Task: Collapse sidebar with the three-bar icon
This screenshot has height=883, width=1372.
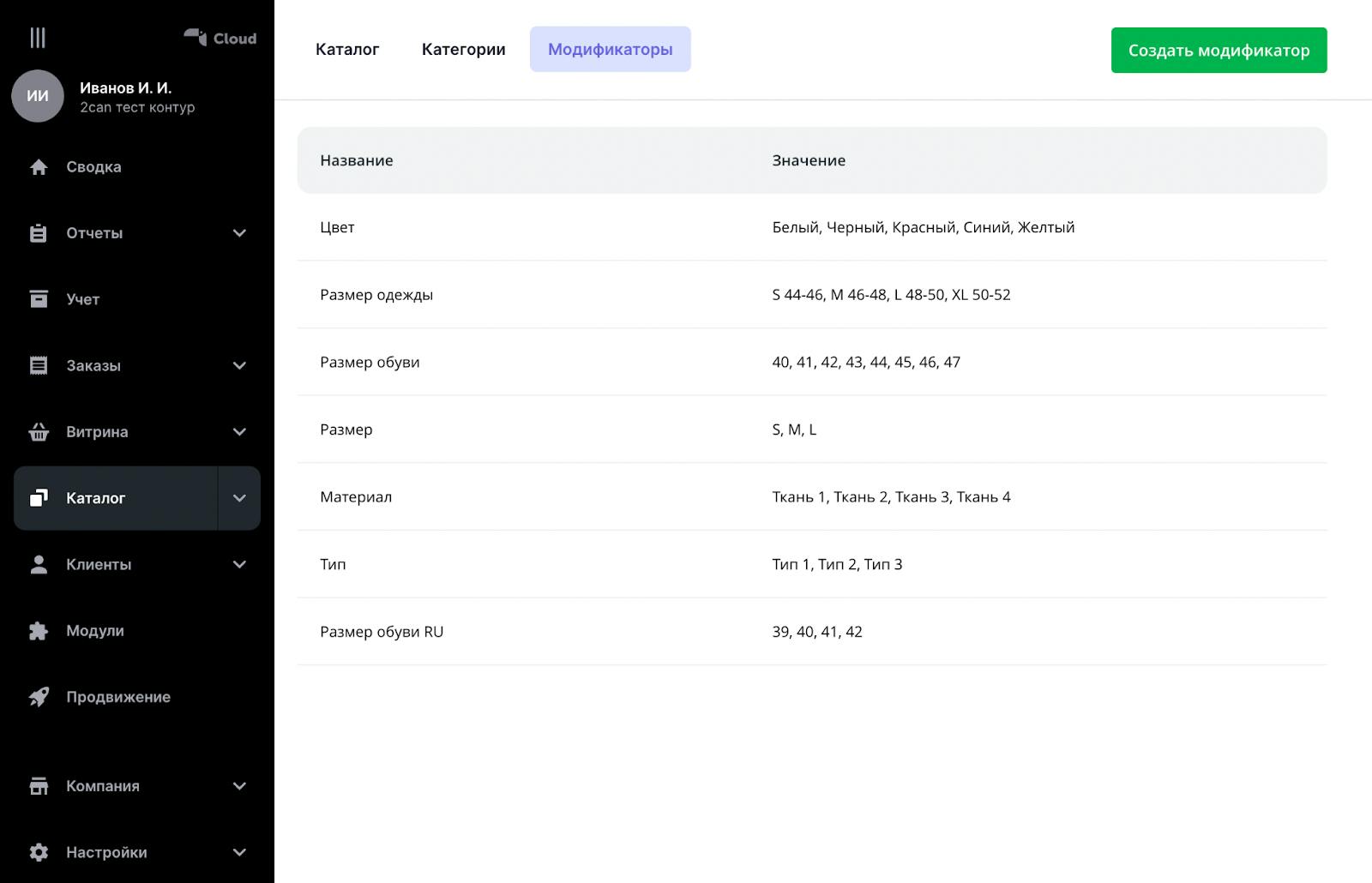Action: [x=38, y=38]
